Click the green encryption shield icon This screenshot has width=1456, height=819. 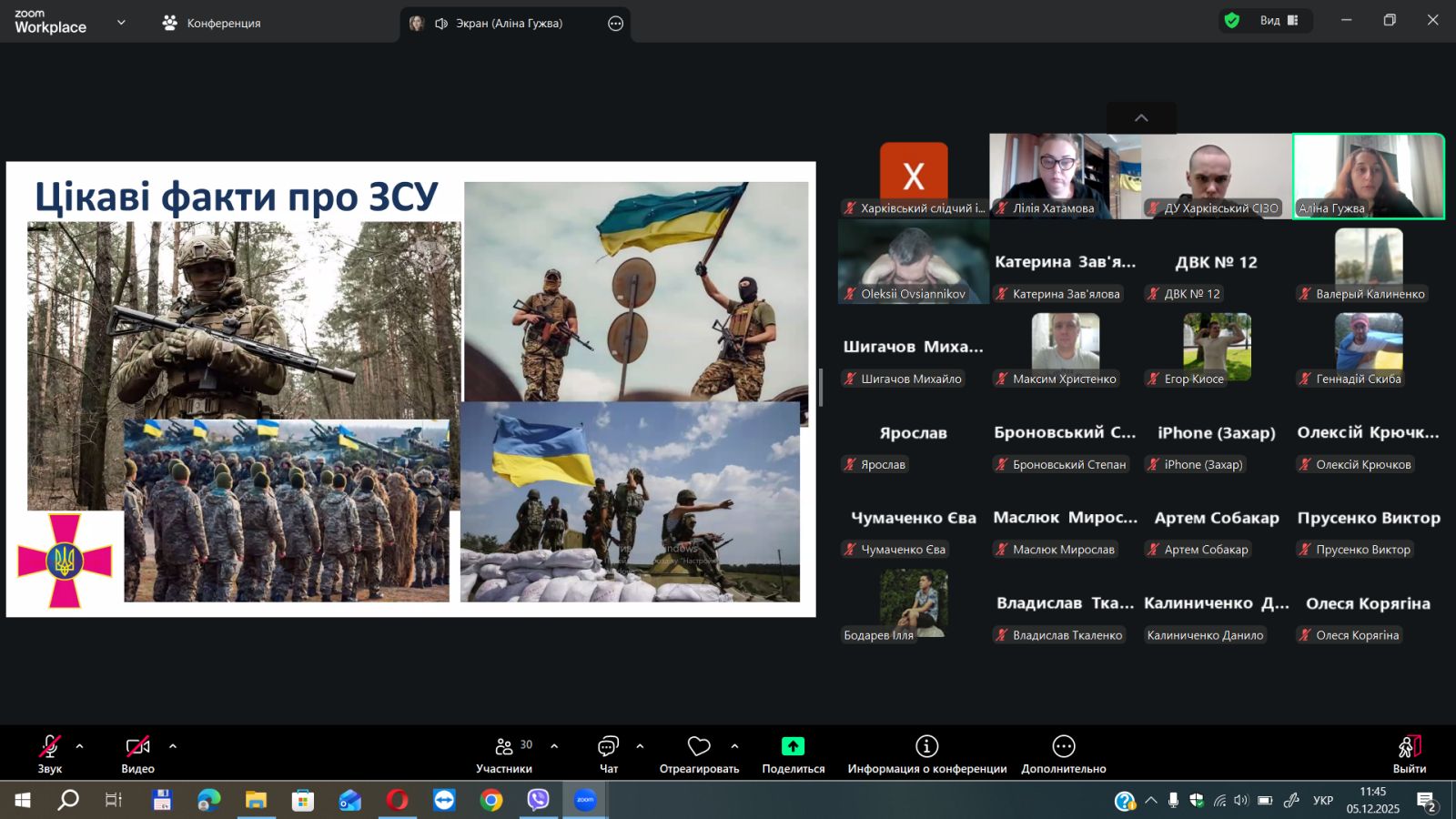click(1232, 21)
